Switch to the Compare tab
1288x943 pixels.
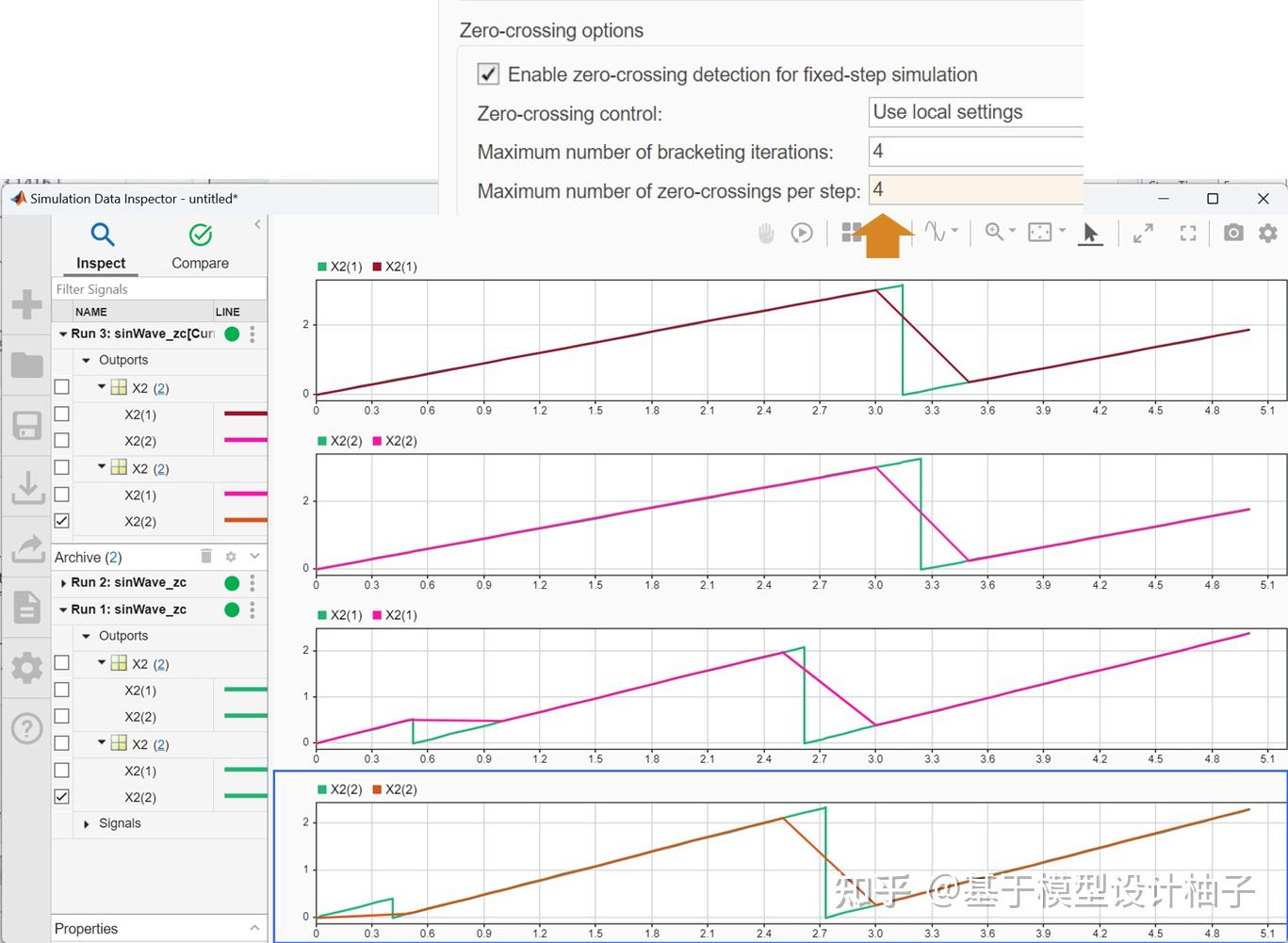pos(200,247)
